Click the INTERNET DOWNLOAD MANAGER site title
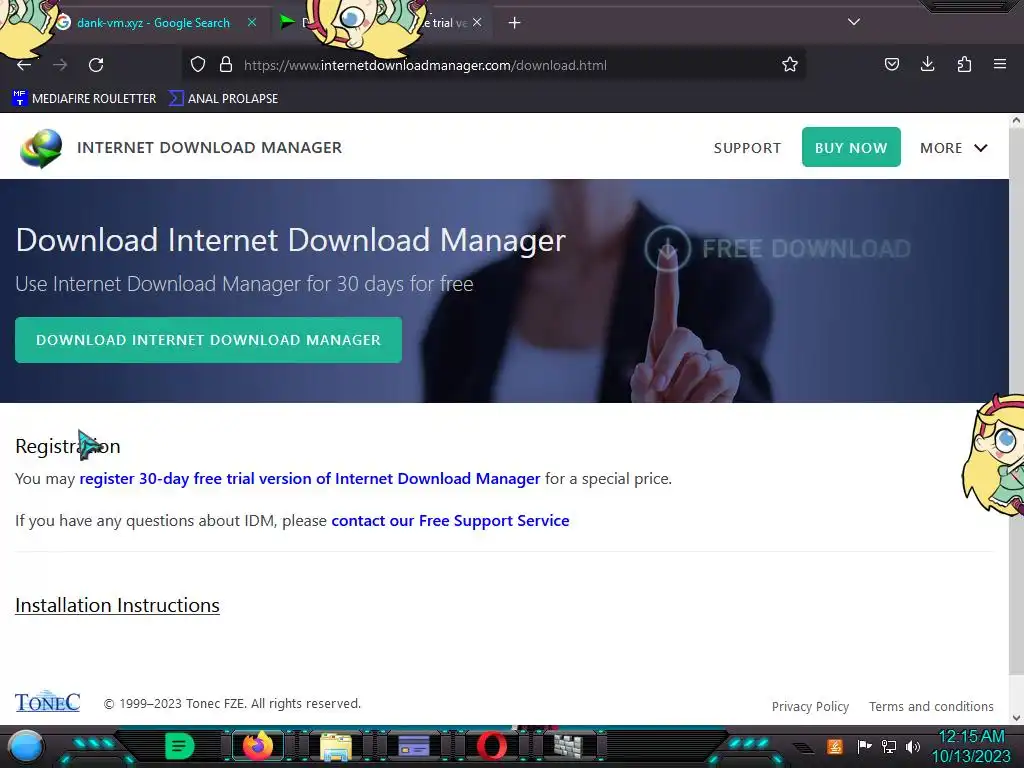This screenshot has height=768, width=1024. click(x=209, y=148)
